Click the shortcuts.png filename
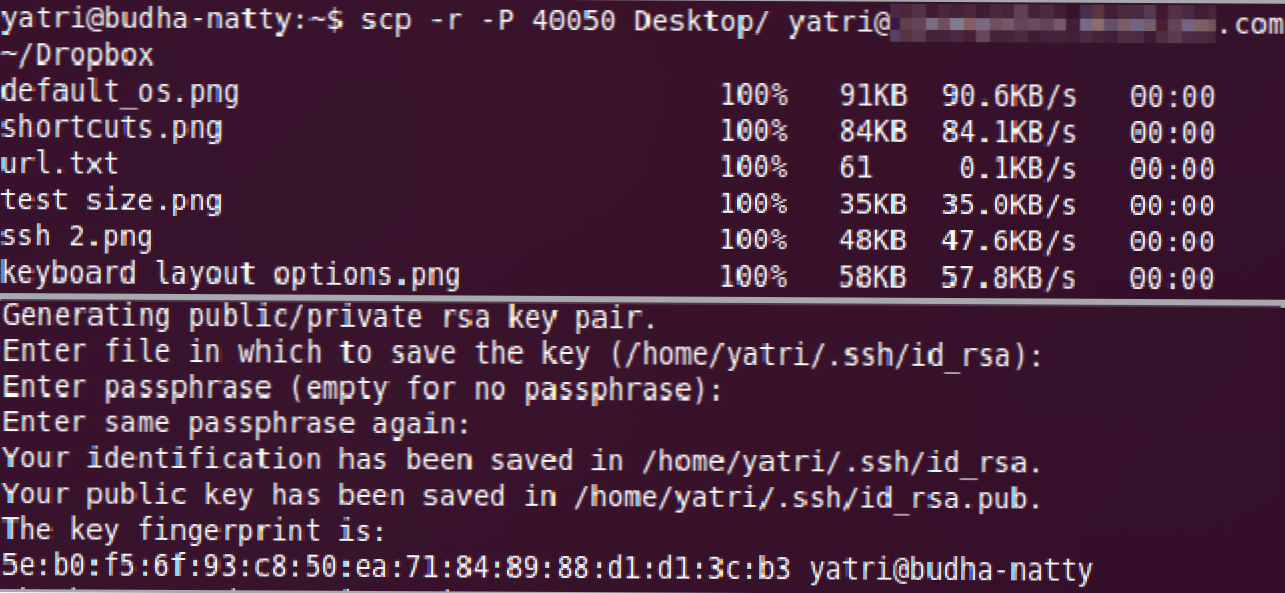The height and width of the screenshot is (593, 1285). [111, 129]
